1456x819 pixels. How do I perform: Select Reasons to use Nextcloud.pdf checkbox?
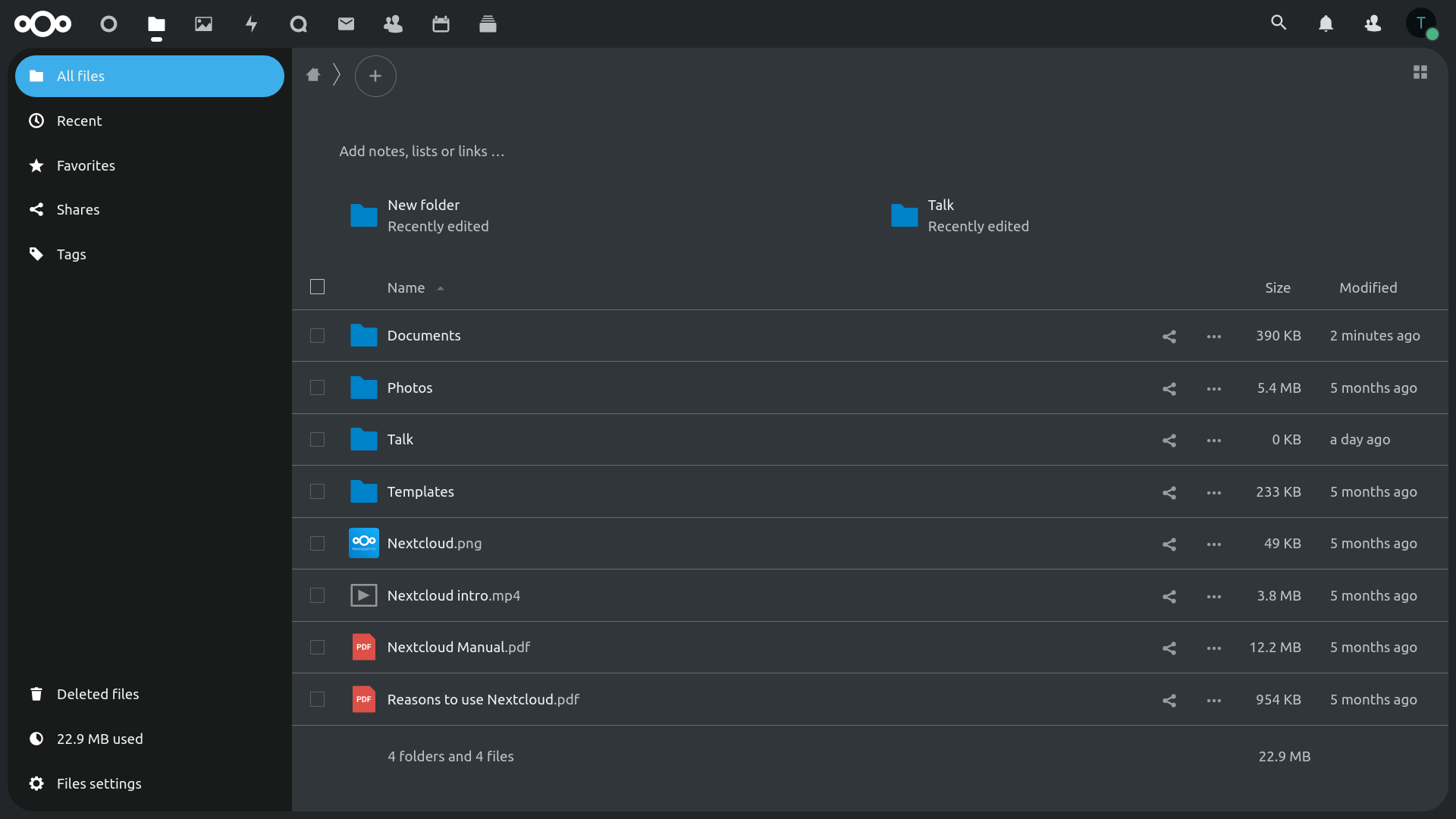317,699
